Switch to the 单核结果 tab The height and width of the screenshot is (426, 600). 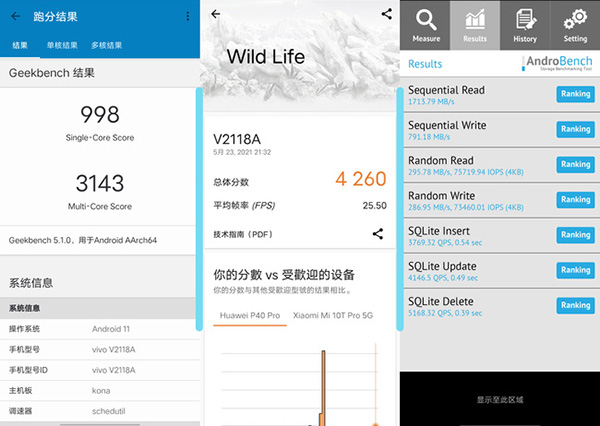62,46
